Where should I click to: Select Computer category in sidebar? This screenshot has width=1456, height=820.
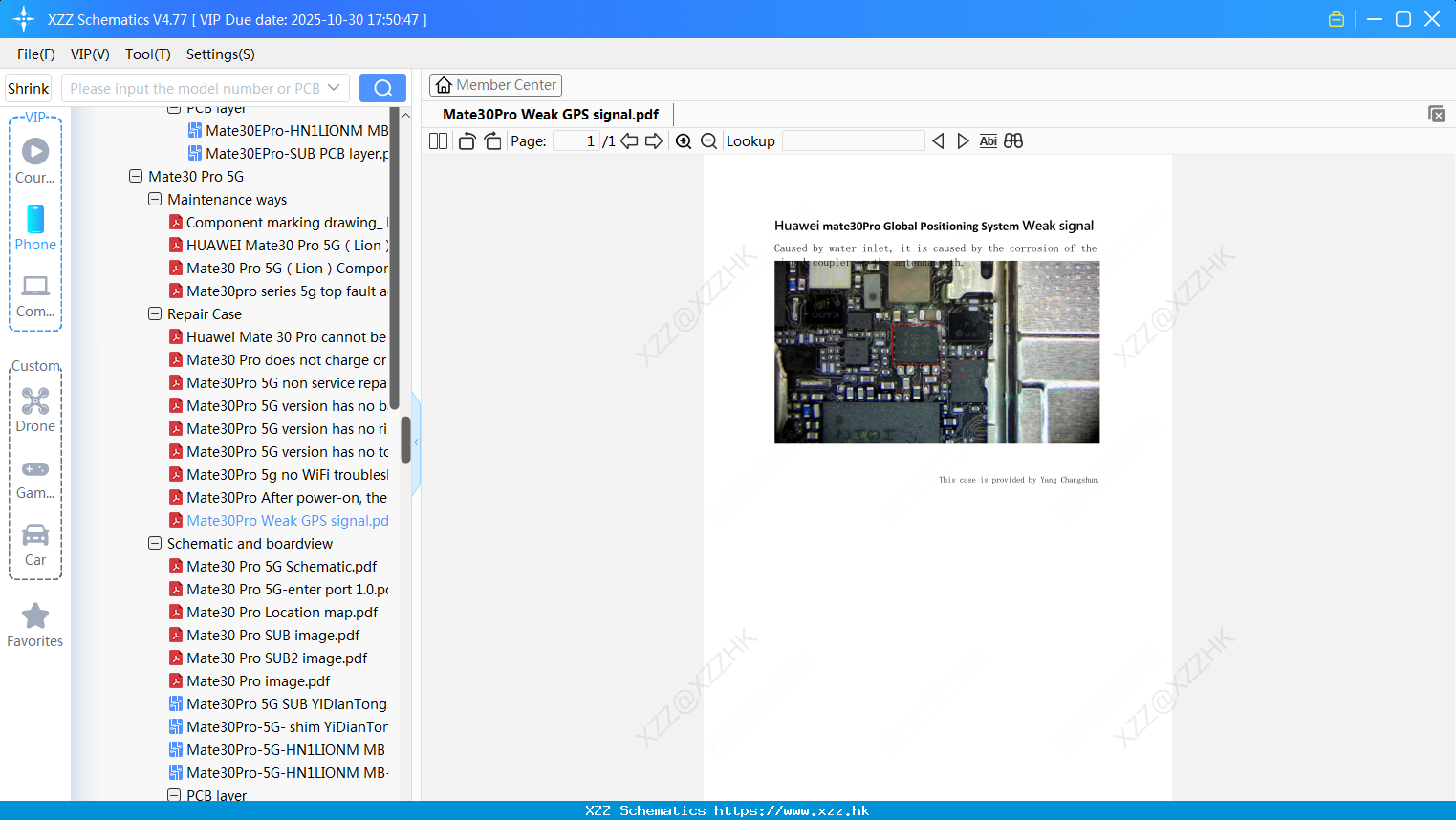pos(35,295)
